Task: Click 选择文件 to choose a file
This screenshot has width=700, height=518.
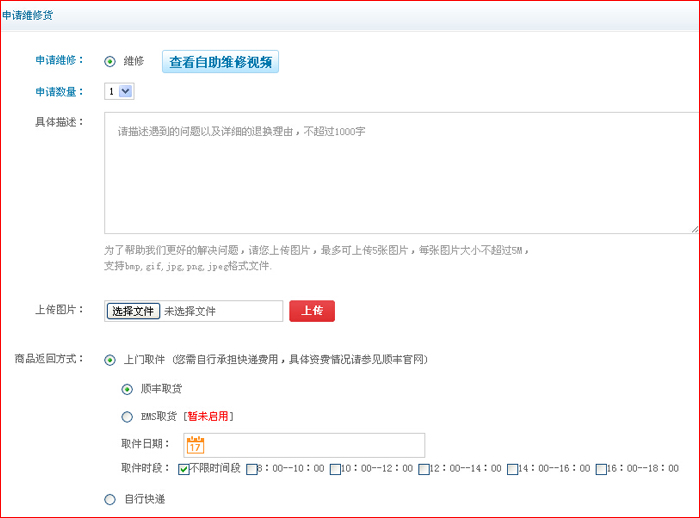Action: coord(133,311)
